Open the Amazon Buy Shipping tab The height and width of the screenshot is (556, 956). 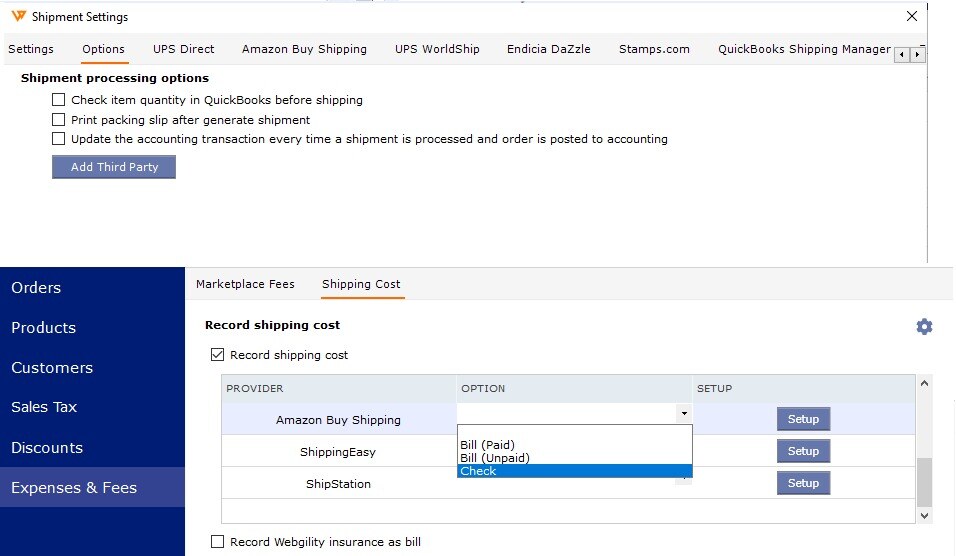[304, 49]
